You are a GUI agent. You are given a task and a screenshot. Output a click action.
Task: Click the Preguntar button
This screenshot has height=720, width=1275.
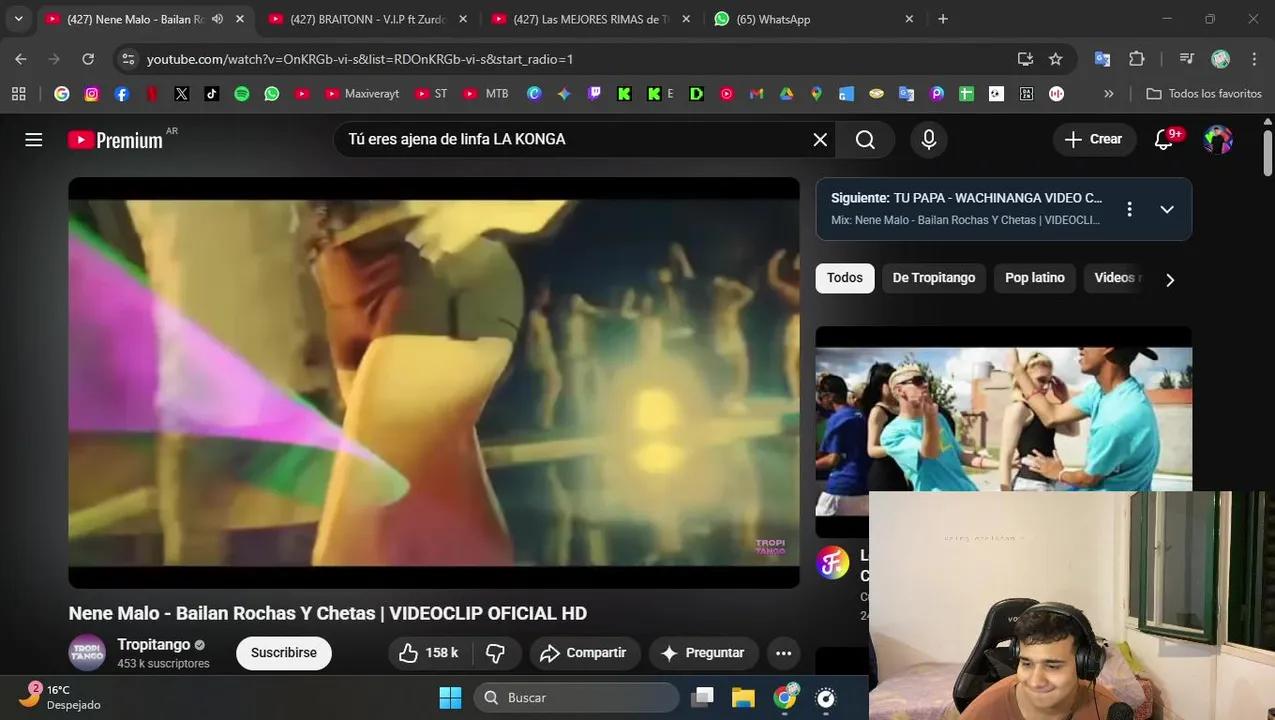point(703,653)
